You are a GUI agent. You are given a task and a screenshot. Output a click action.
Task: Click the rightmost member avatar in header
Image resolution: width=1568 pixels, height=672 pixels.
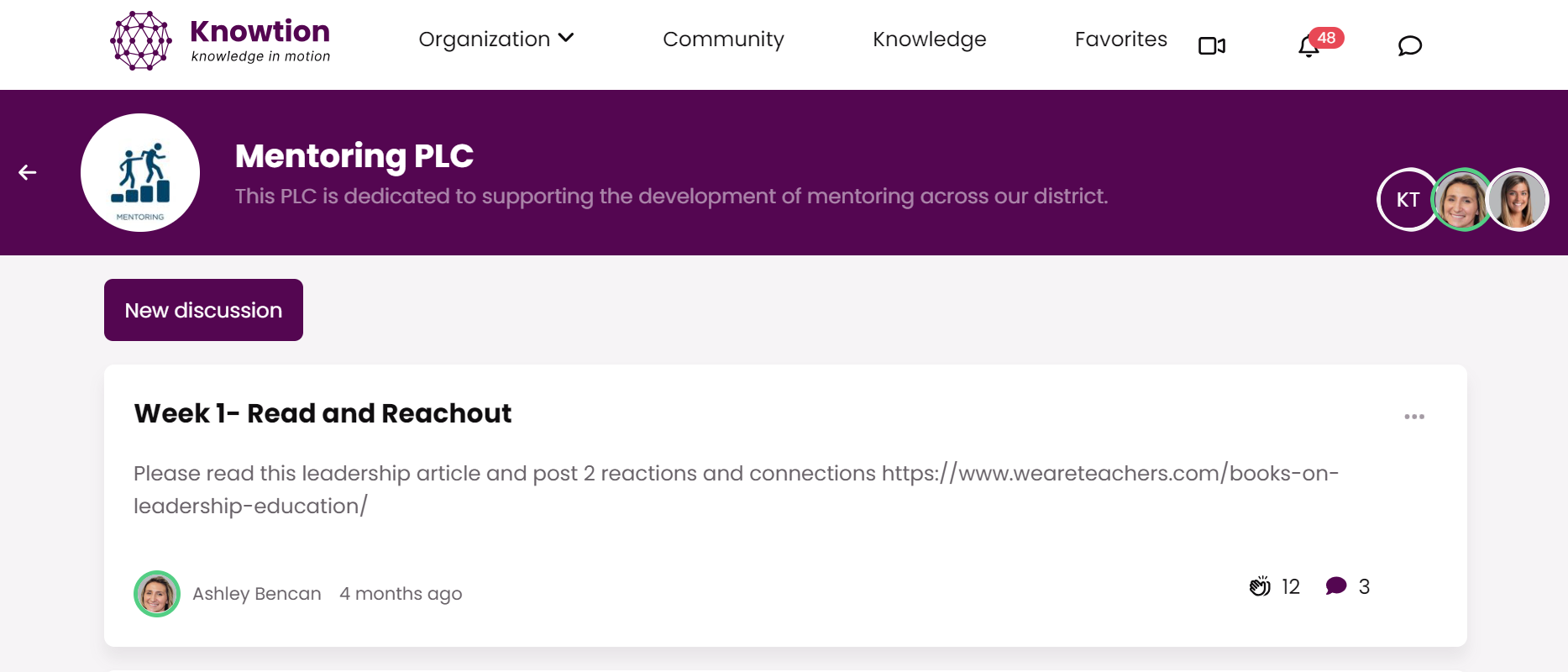tap(1518, 200)
